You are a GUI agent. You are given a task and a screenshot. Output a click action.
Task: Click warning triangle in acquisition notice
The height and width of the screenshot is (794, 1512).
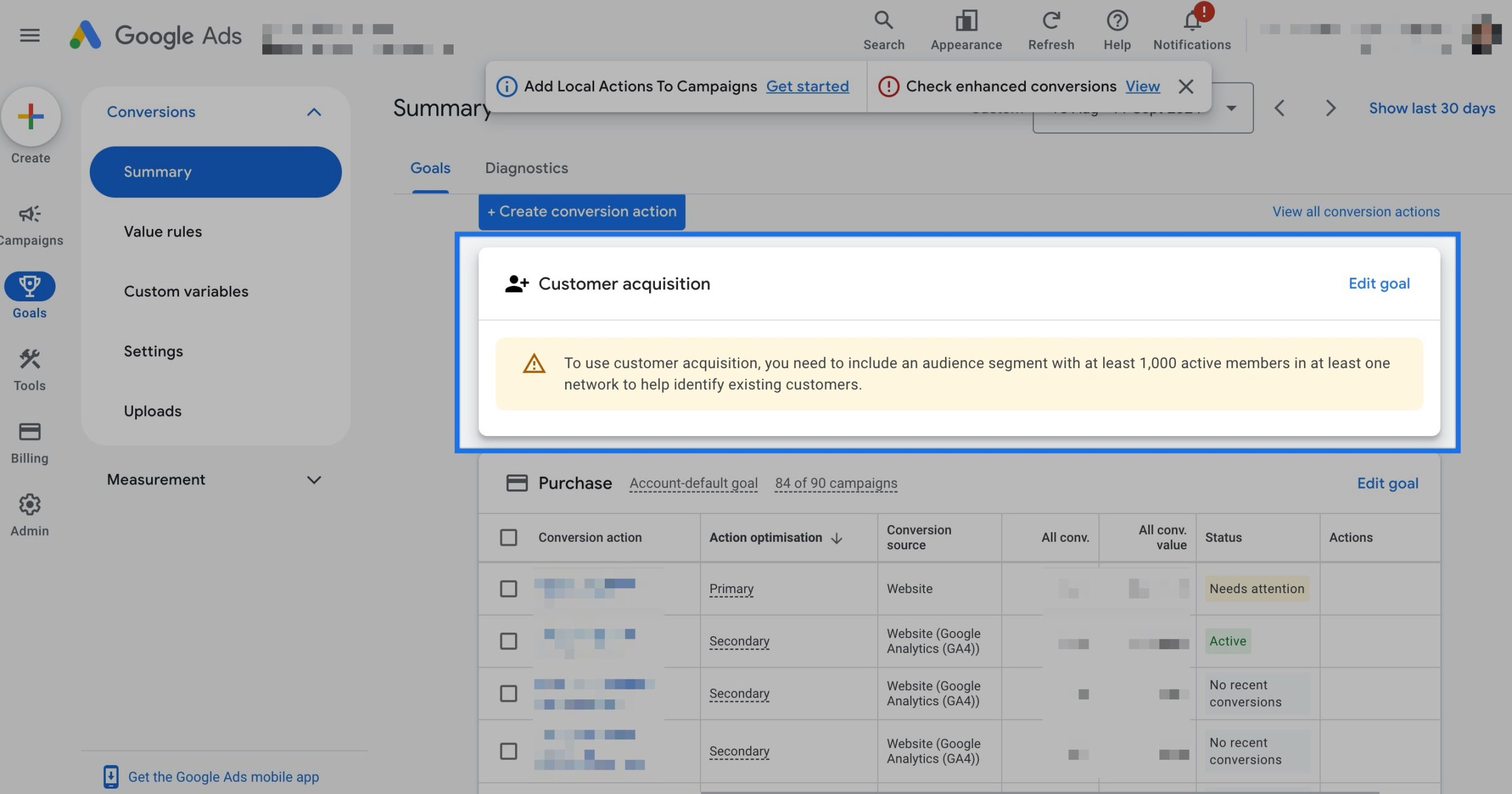tap(534, 363)
